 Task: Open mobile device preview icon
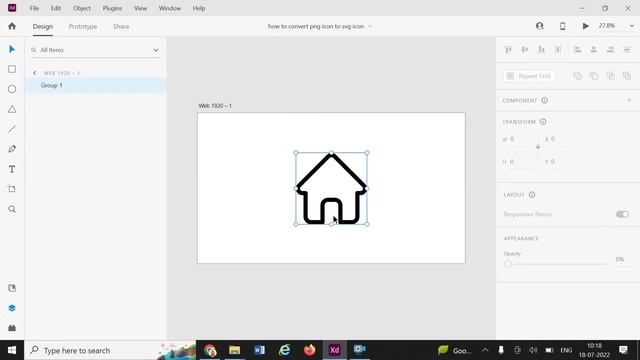pyautogui.click(x=562, y=26)
